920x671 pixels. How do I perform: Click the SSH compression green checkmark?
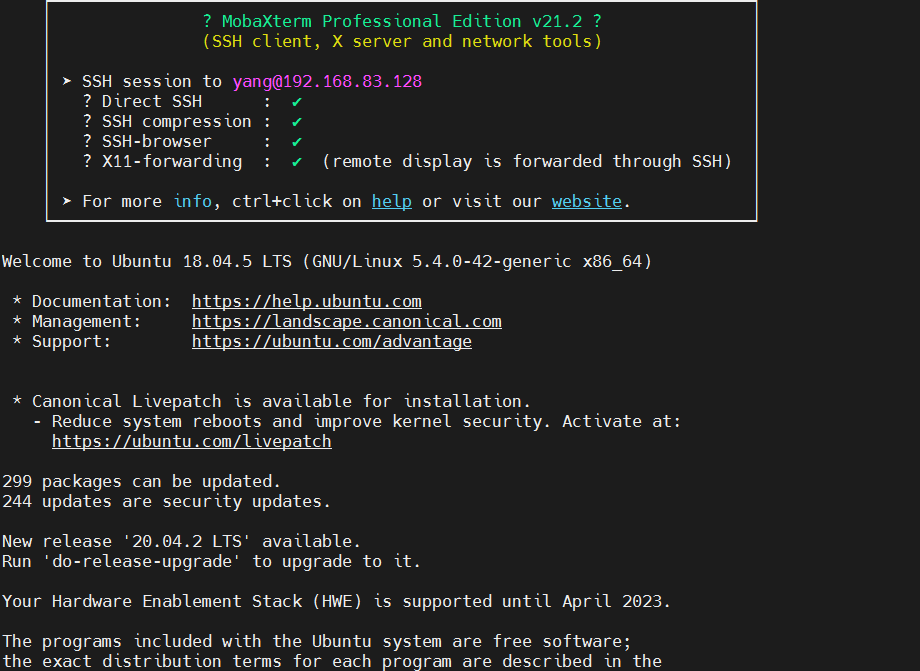[x=297, y=122]
